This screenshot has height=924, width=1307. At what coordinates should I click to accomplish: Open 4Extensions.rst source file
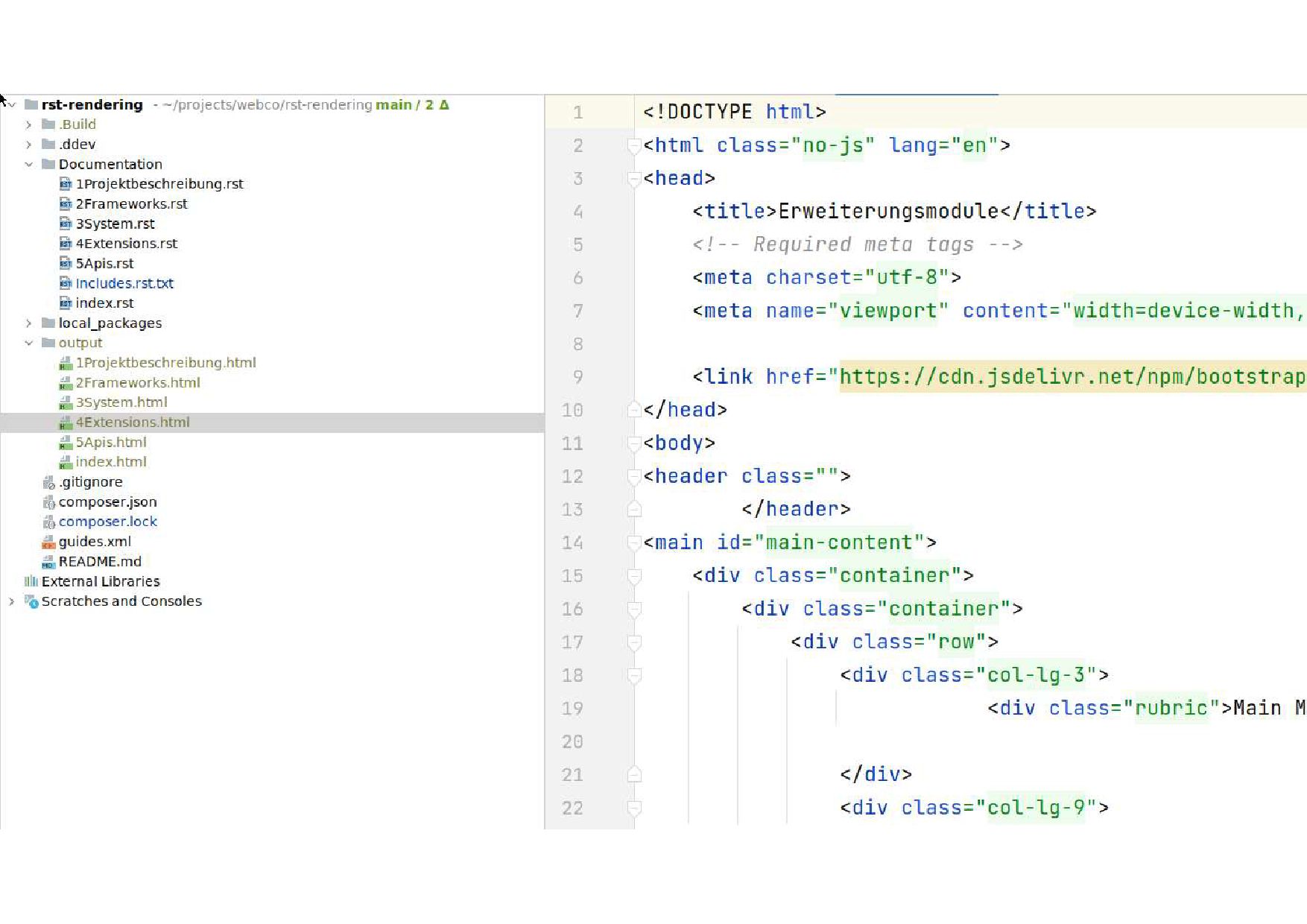click(x=127, y=244)
